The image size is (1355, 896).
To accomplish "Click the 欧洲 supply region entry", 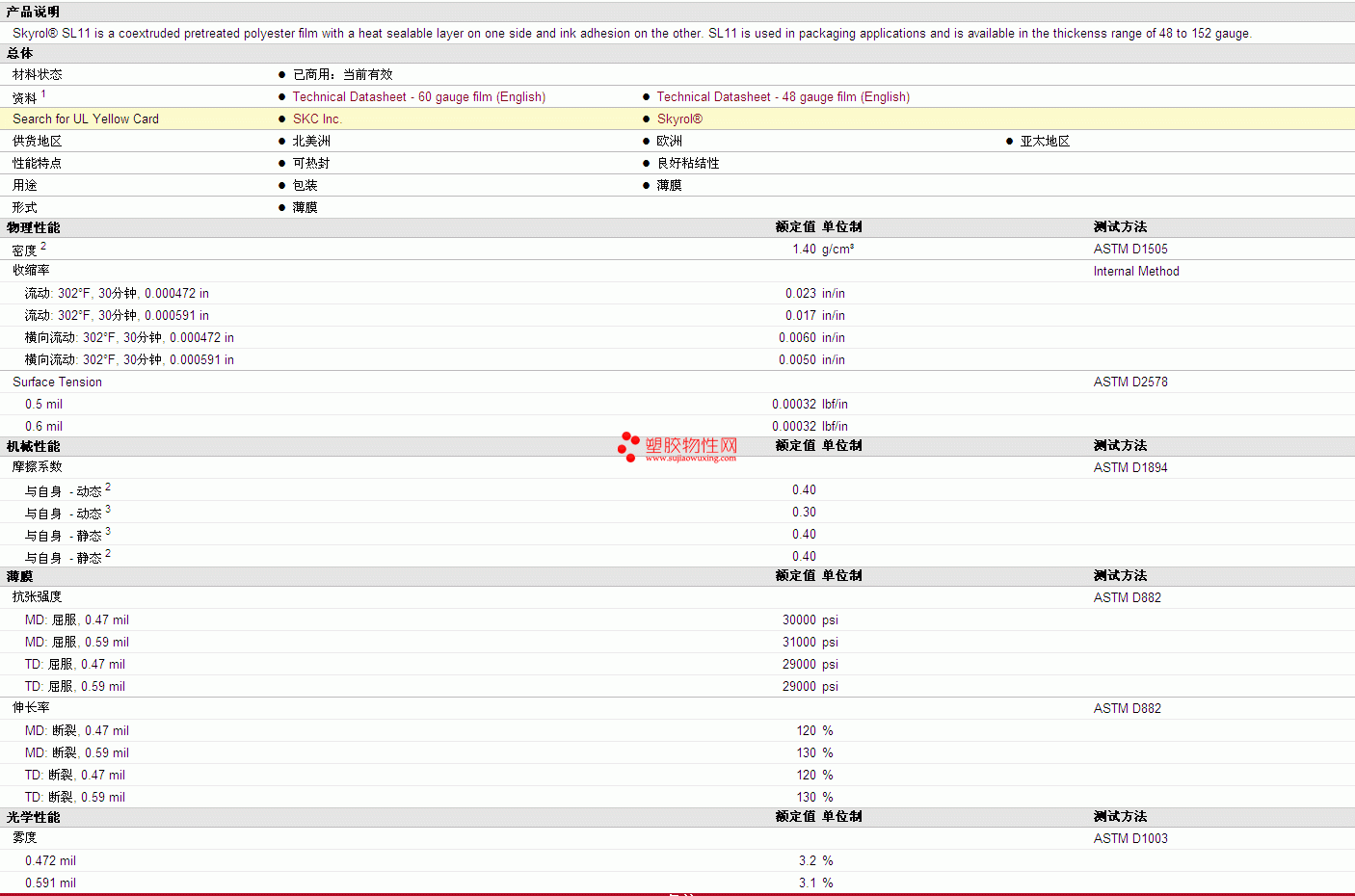I will click(x=670, y=141).
